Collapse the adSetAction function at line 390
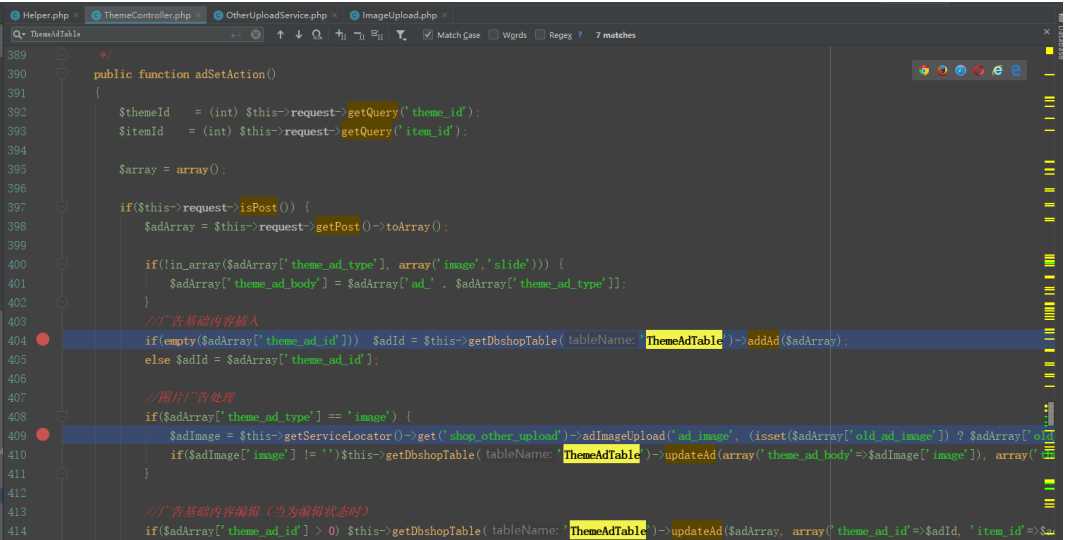The image size is (1065, 540). [61, 73]
